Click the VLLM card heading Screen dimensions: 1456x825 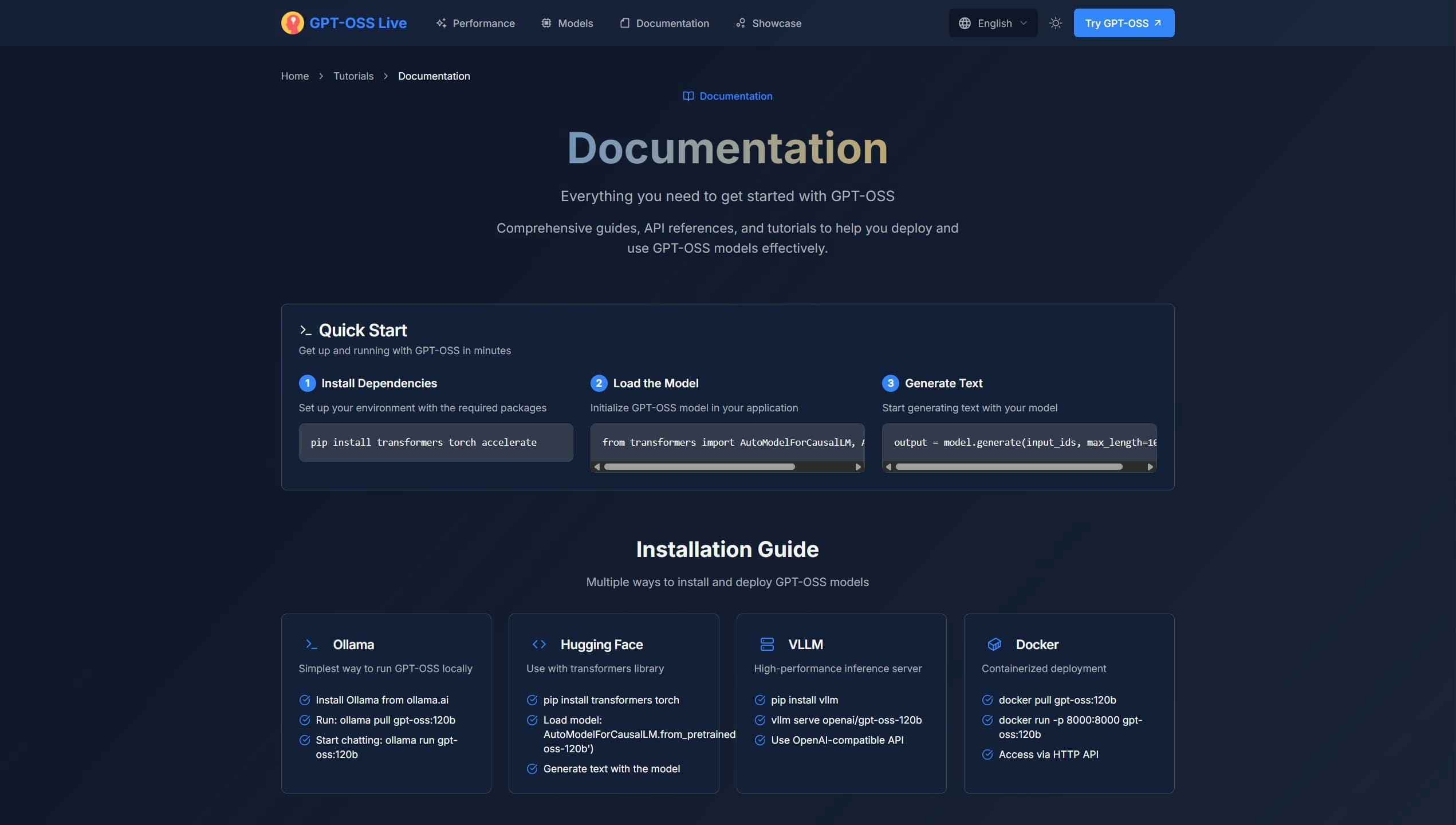[x=805, y=645]
